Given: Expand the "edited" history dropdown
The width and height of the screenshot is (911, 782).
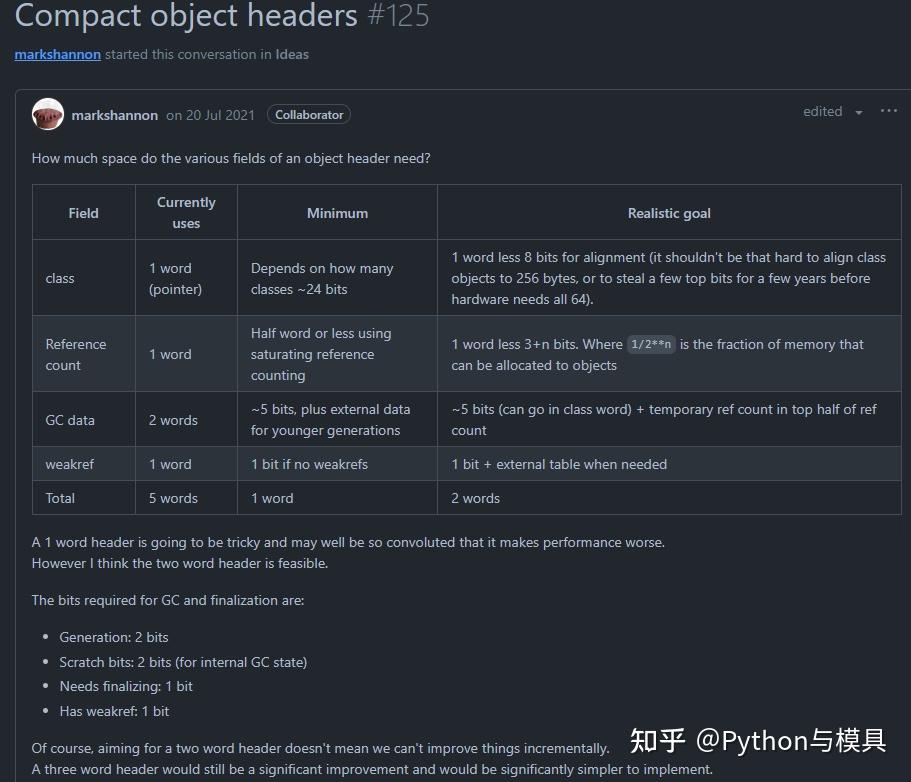Looking at the screenshot, I should coord(822,111).
